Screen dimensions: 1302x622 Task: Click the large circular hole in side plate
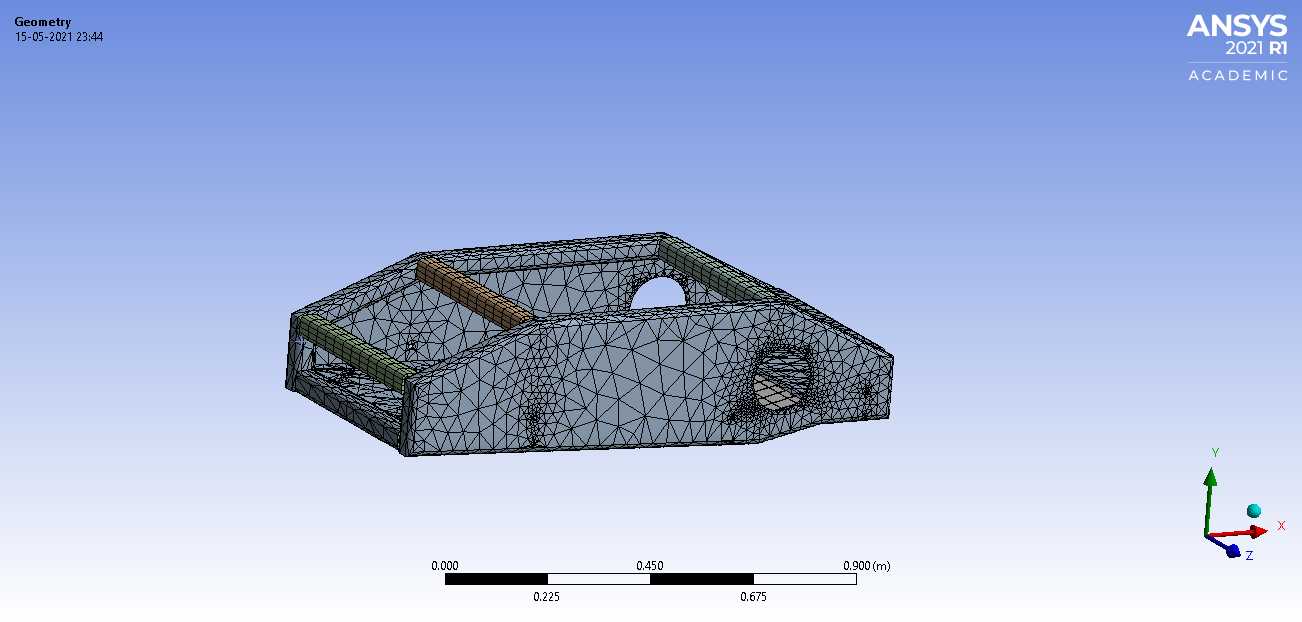[780, 377]
